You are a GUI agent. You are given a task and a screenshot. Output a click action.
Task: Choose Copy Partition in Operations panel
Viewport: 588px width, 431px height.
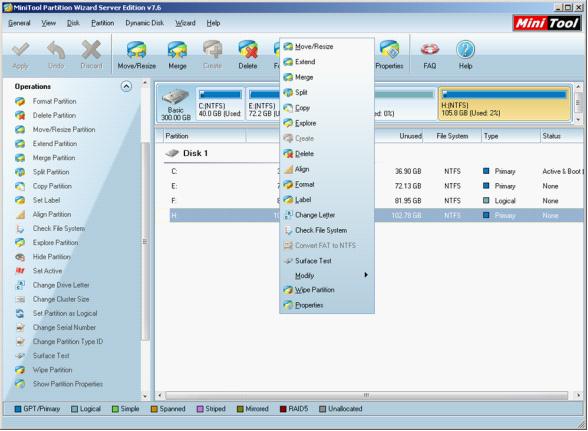point(52,186)
